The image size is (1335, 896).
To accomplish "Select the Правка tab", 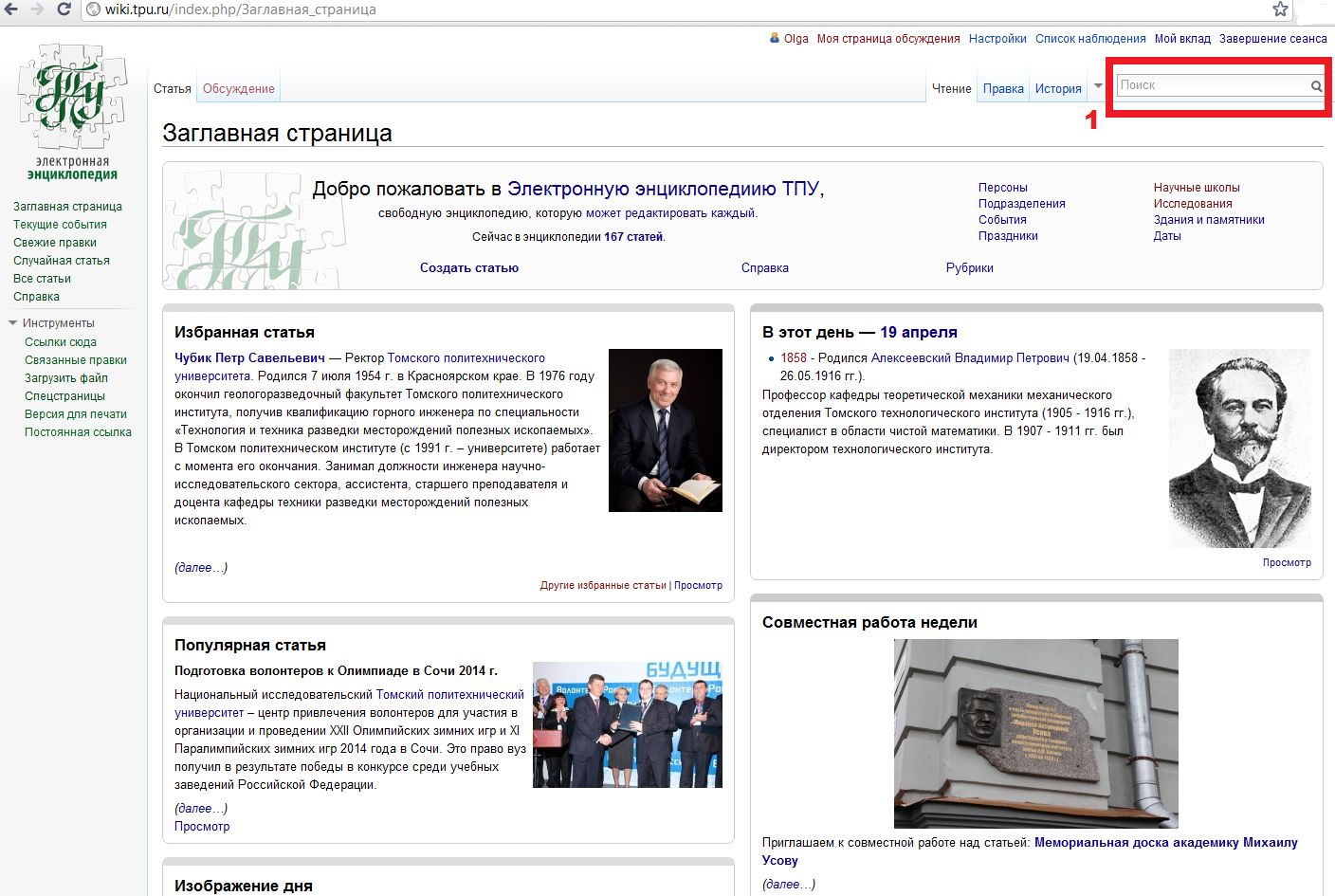I will (1003, 89).
